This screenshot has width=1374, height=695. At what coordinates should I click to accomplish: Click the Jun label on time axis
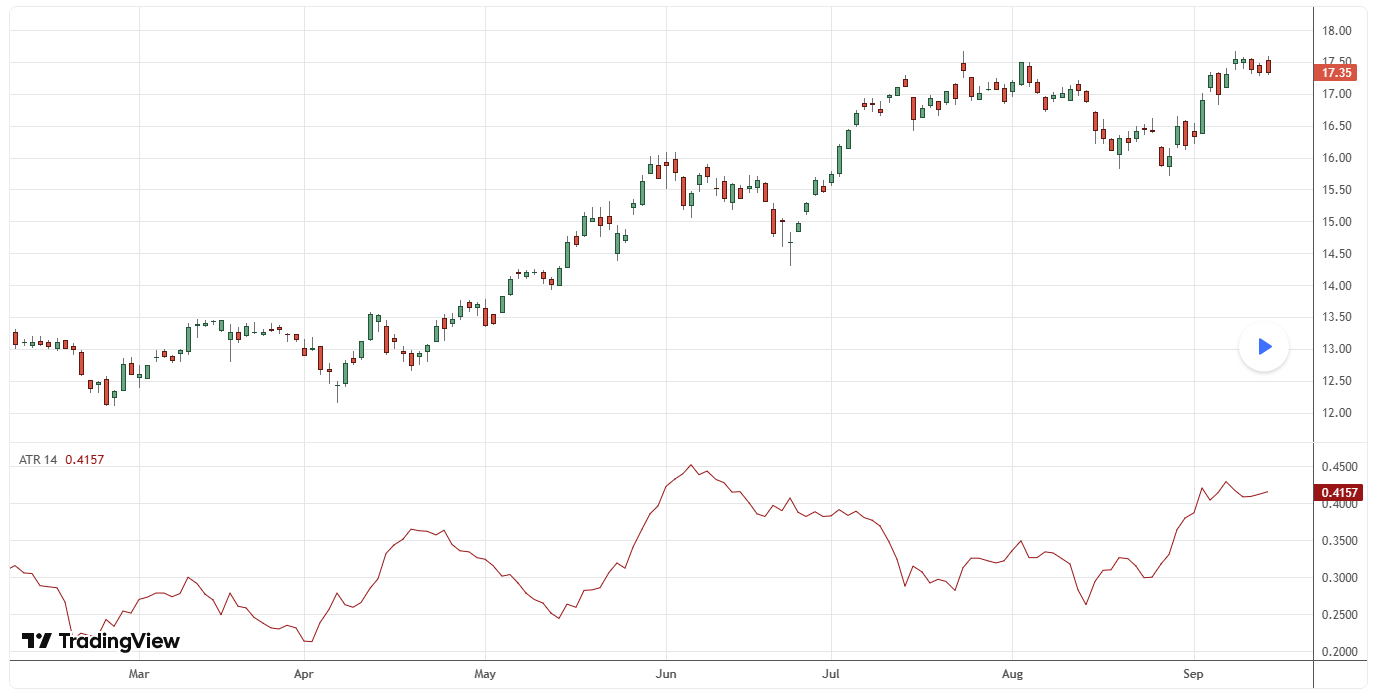tap(666, 674)
